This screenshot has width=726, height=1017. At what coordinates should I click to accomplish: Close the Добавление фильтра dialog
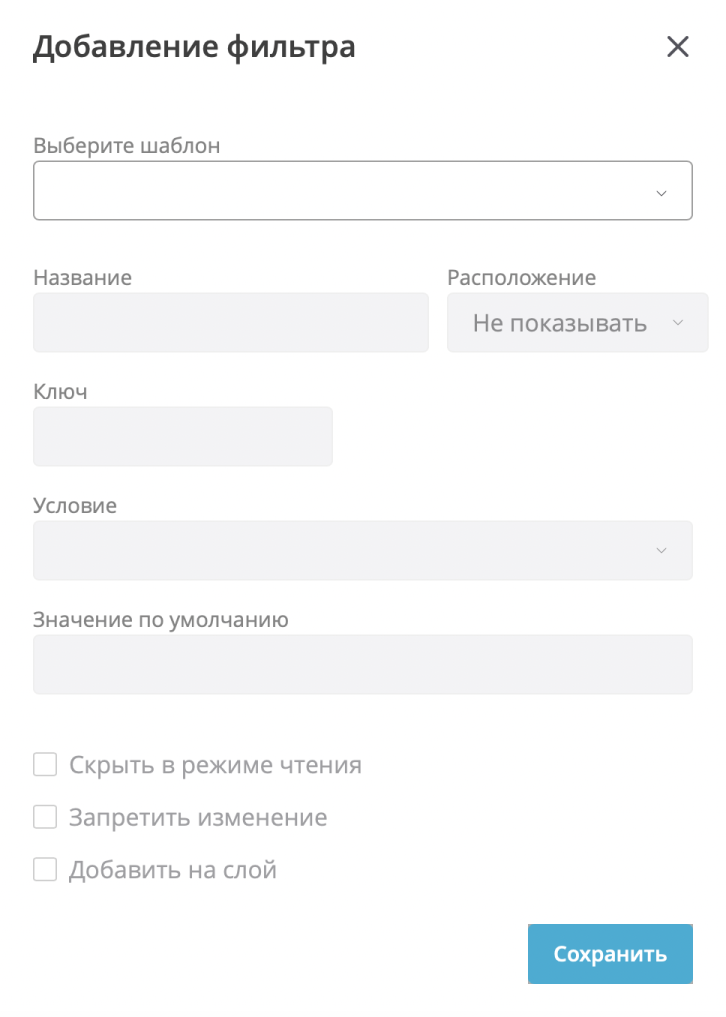click(x=678, y=47)
